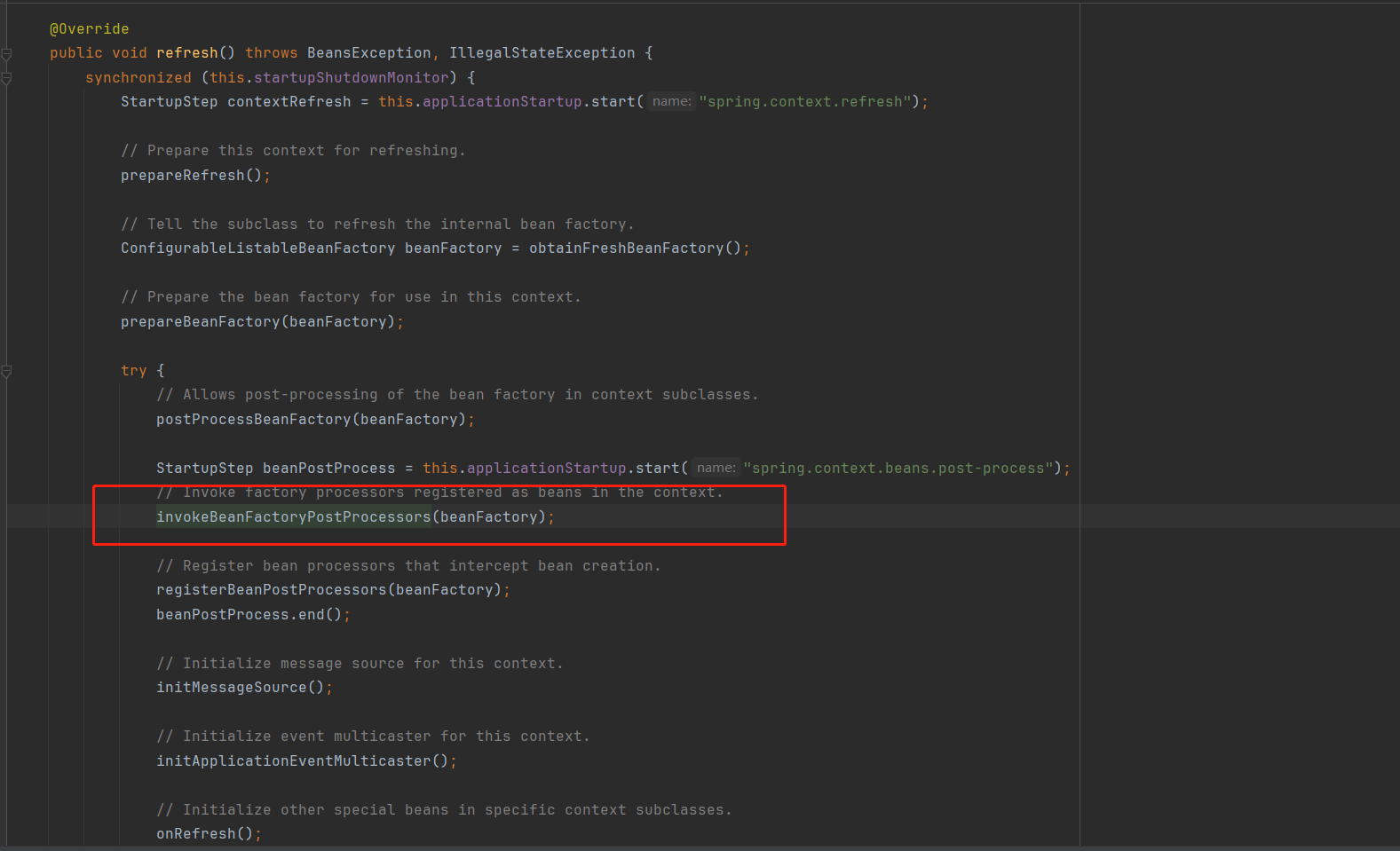The height and width of the screenshot is (851, 1400).
Task: Click registerBeanPostProcessors method call
Action: click(x=271, y=590)
